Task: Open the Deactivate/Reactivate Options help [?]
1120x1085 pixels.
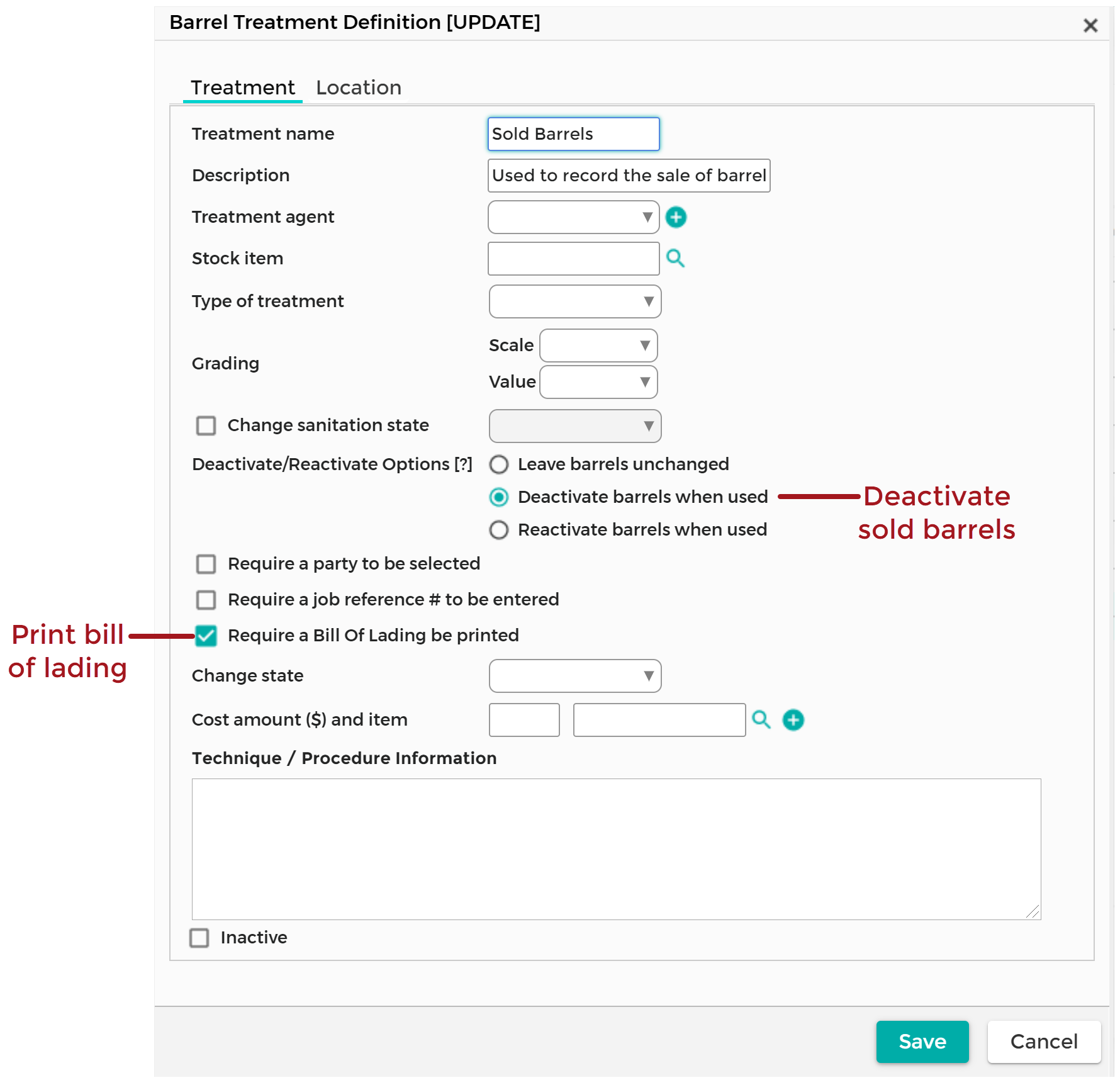Action: pyautogui.click(x=463, y=464)
